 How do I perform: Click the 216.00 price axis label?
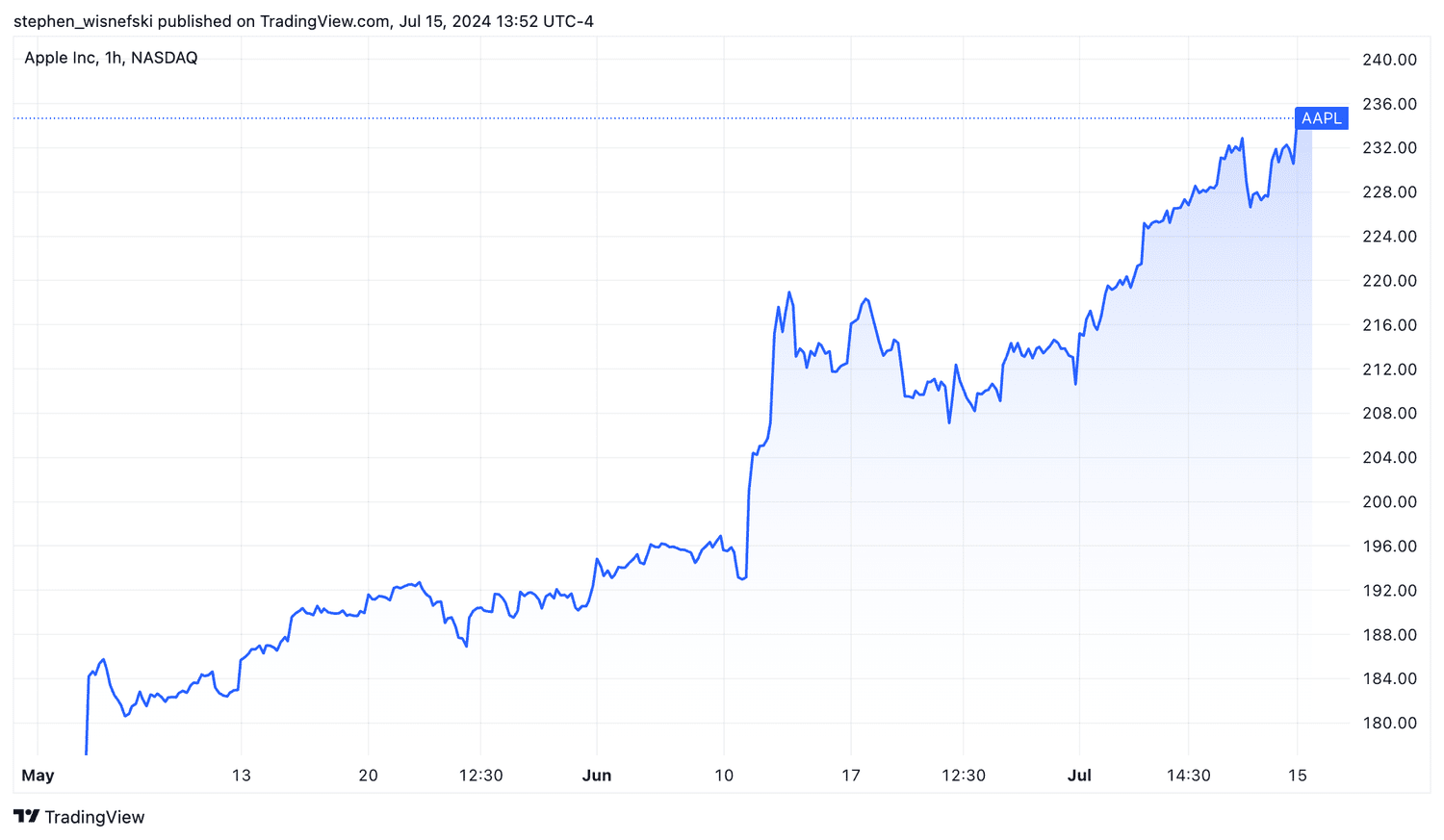1389,325
